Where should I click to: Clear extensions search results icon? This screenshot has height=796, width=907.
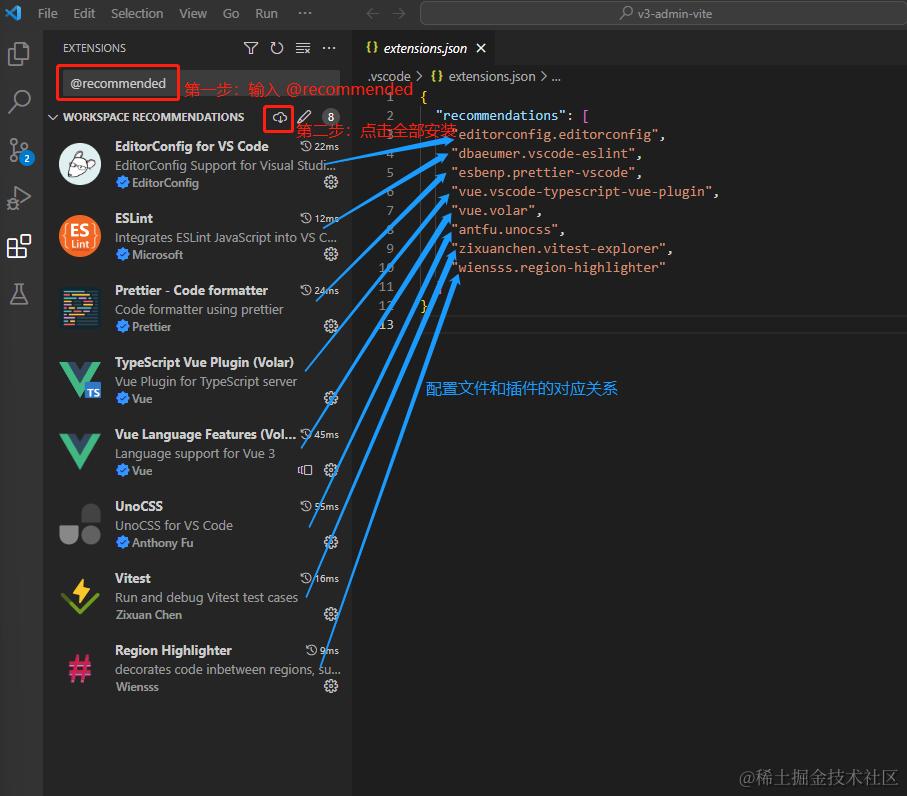point(303,48)
